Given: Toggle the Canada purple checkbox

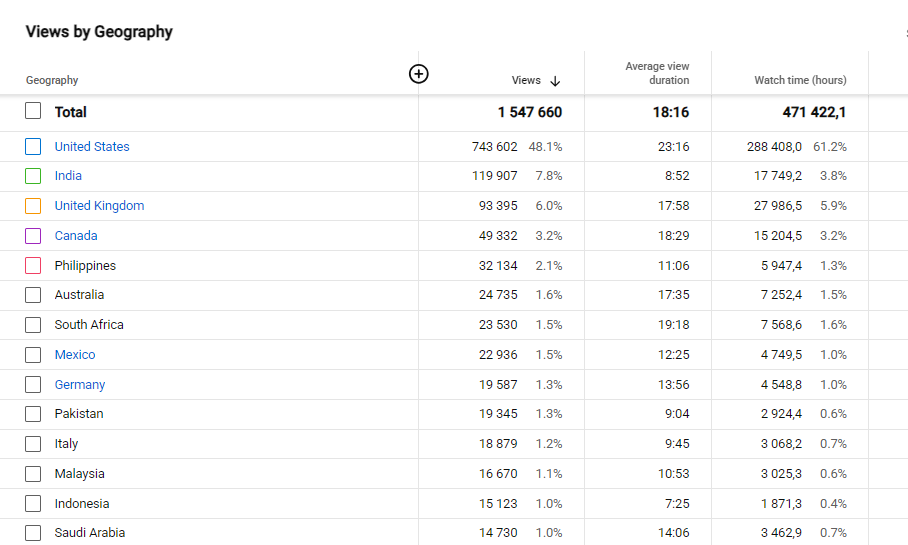Looking at the screenshot, I should [x=33, y=236].
